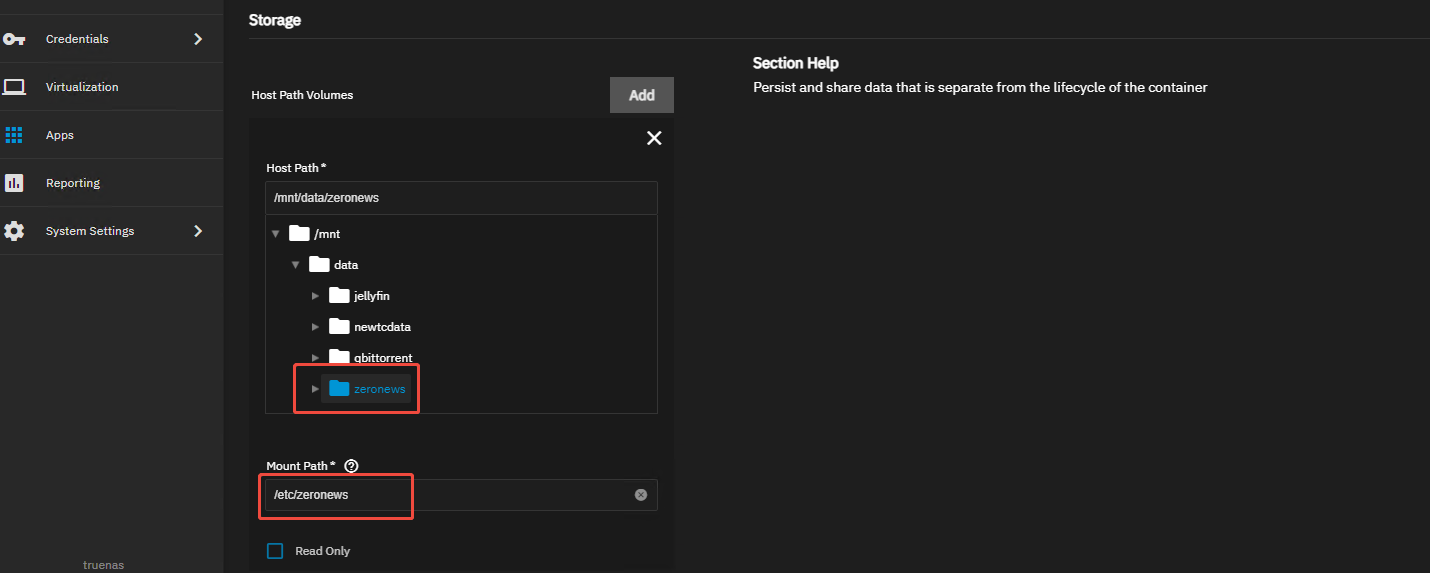Click the Credentials key icon
Viewport: 1430px width, 573px height.
pos(14,39)
